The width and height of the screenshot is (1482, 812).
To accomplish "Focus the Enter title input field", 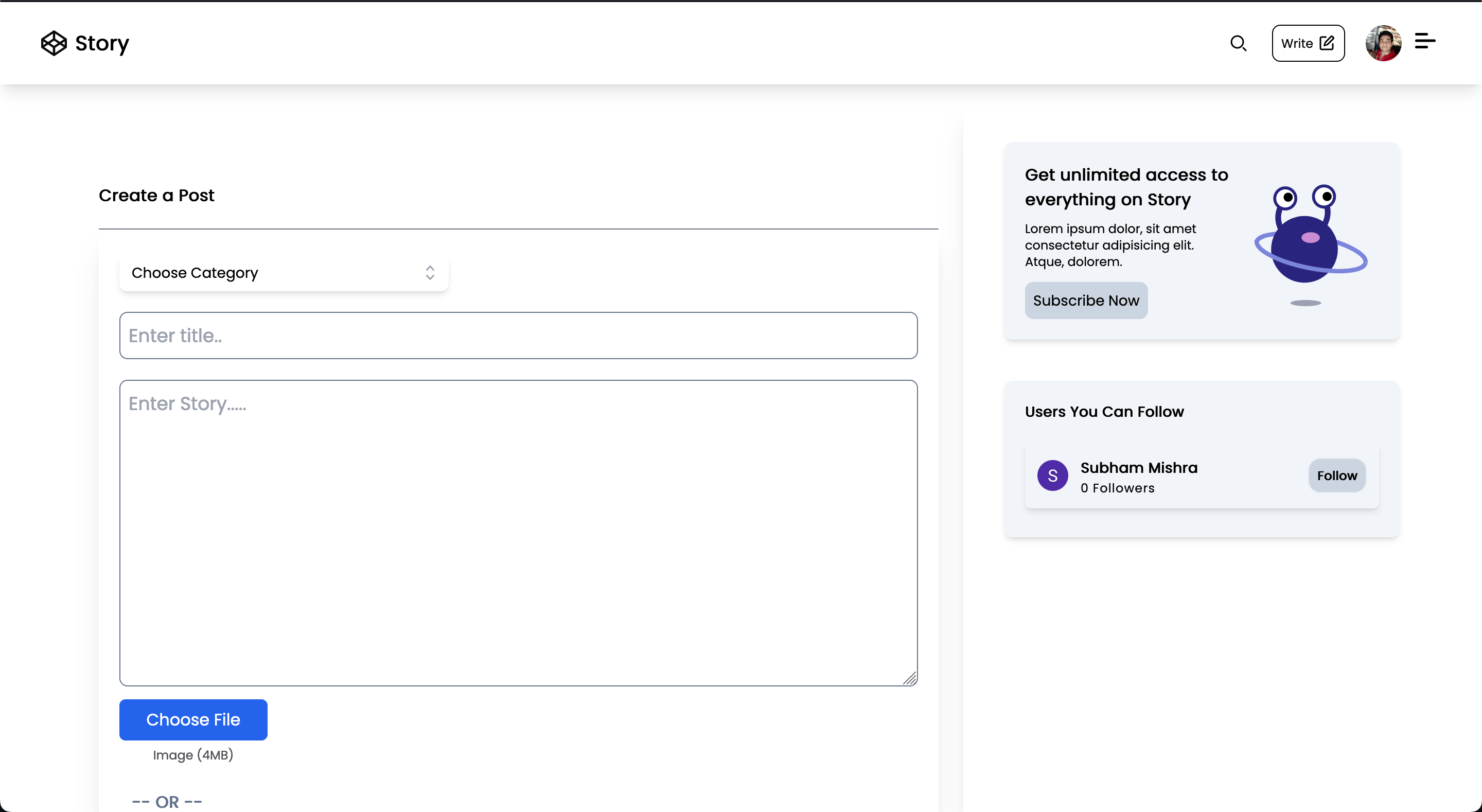I will pyautogui.click(x=518, y=336).
